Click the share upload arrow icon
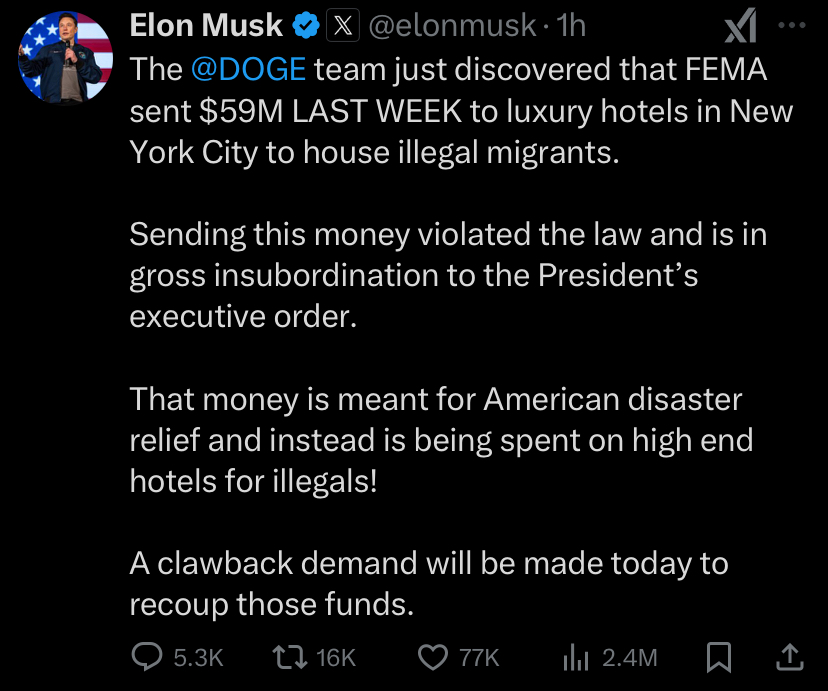 pyautogui.click(x=790, y=657)
